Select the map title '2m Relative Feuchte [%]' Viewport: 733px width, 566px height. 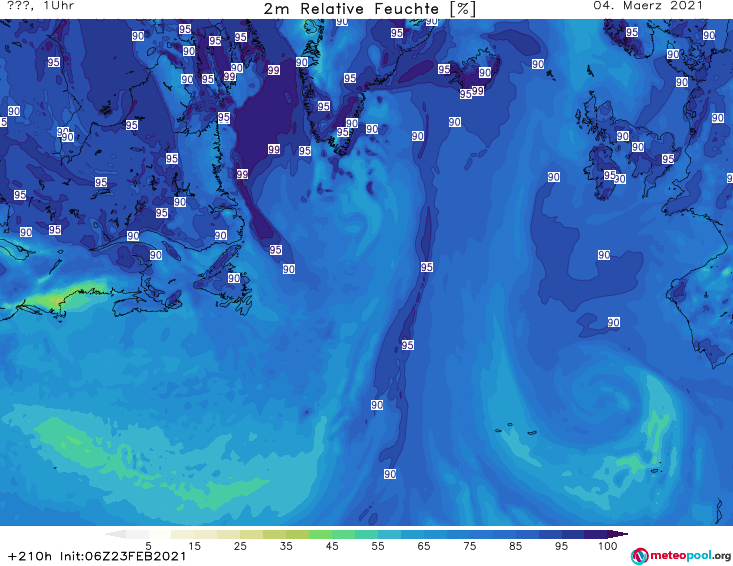tap(369, 9)
